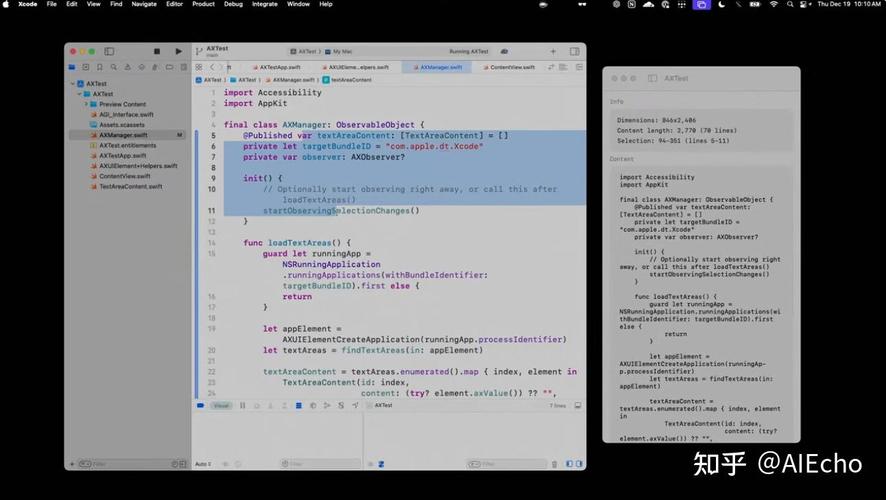Toggle the inspector panel on the right
This screenshot has height=500, width=886.
click(x=575, y=51)
